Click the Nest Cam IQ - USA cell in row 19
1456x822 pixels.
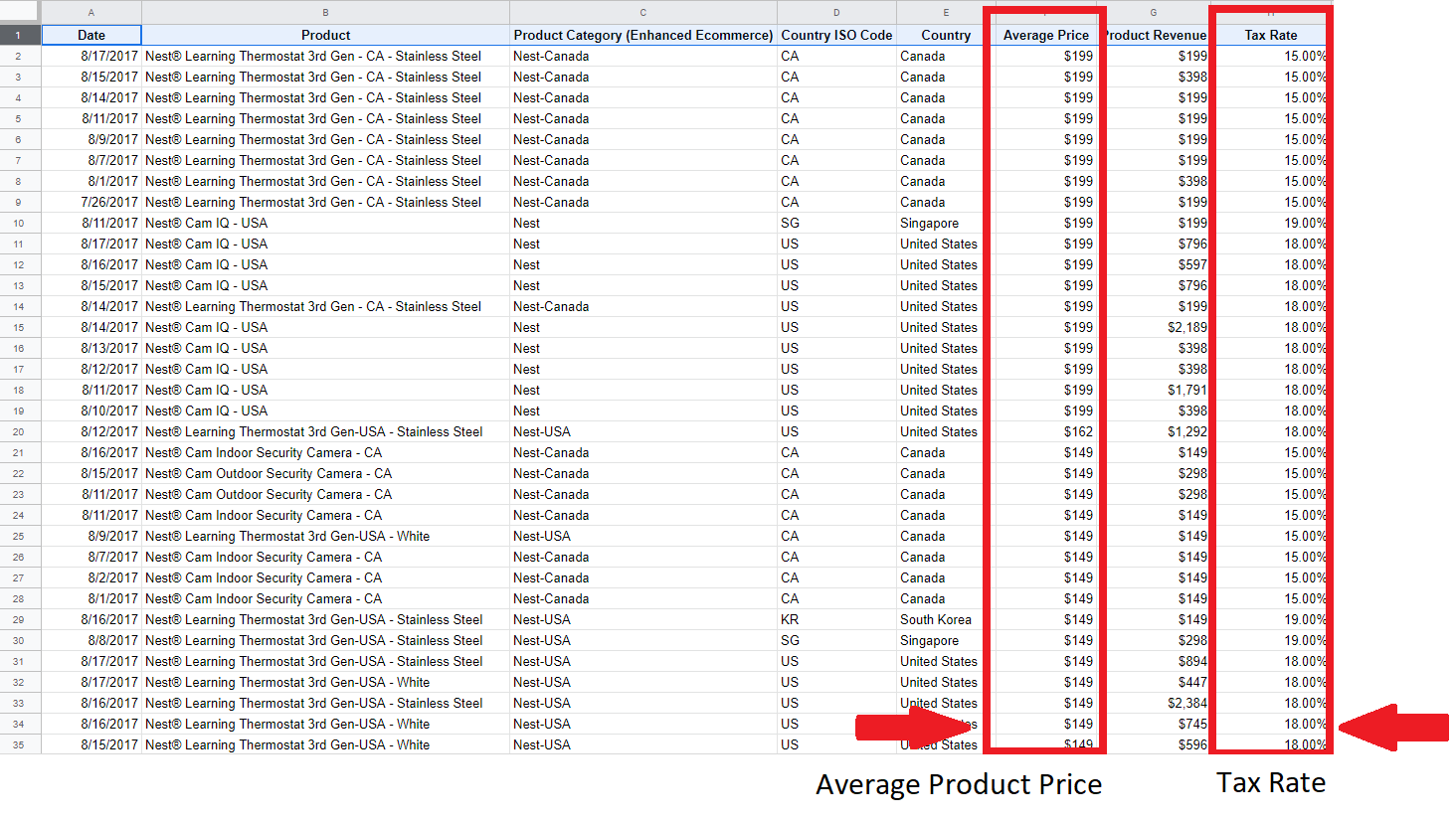[x=325, y=411]
